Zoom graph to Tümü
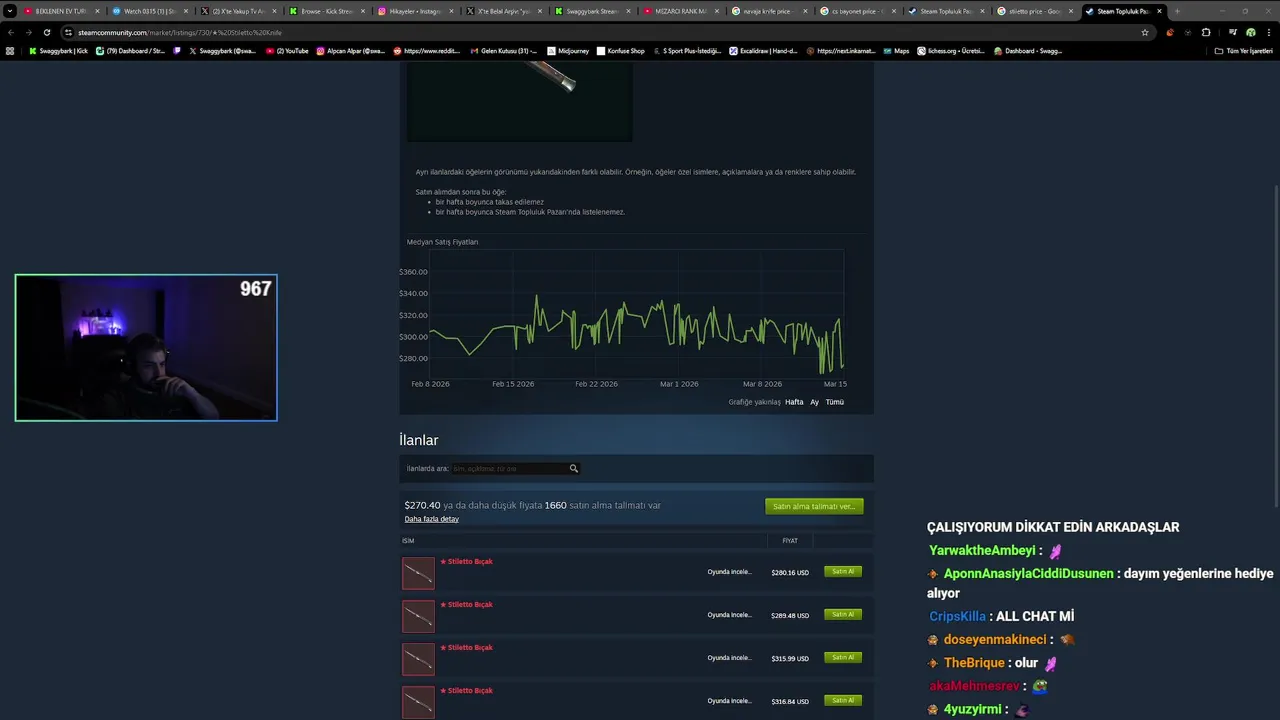Viewport: 1280px width, 720px height. 834,402
